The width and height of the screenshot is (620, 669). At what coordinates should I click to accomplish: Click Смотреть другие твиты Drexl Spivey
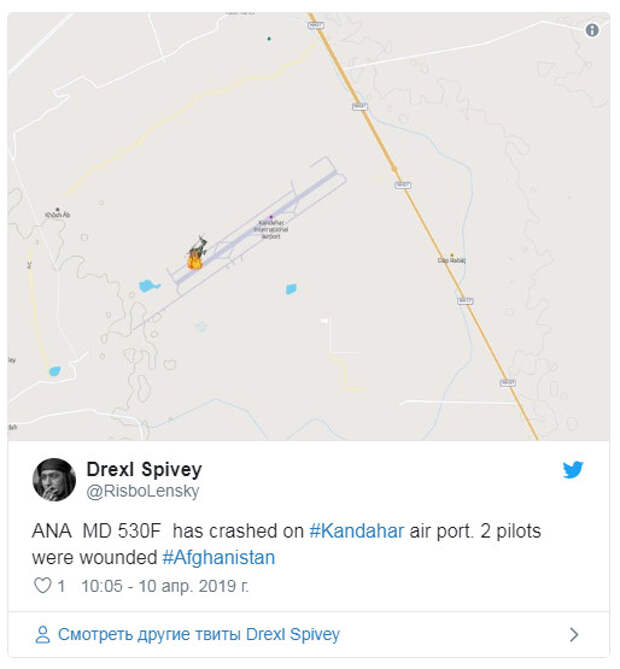[x=199, y=634]
